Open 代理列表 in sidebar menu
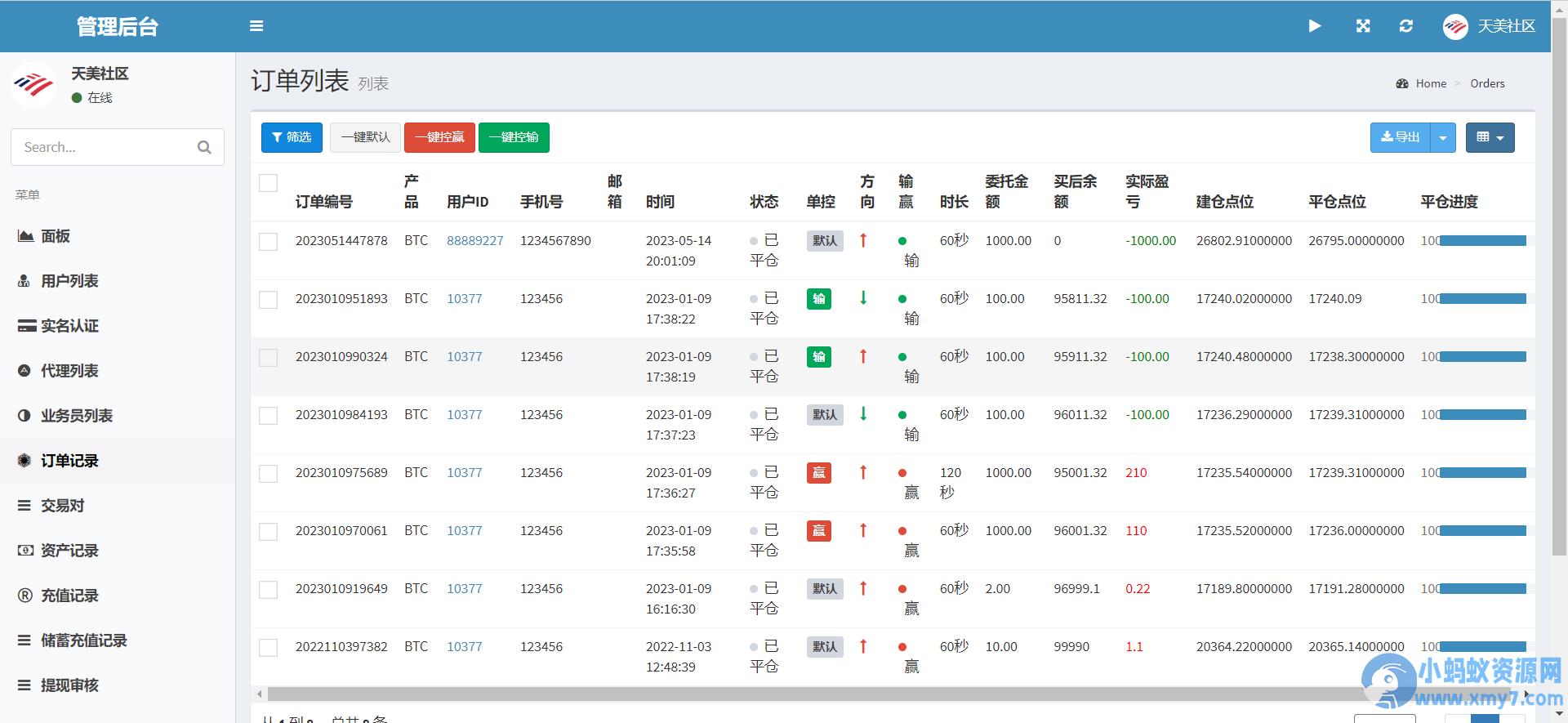This screenshot has height=723, width=1568. click(118, 371)
